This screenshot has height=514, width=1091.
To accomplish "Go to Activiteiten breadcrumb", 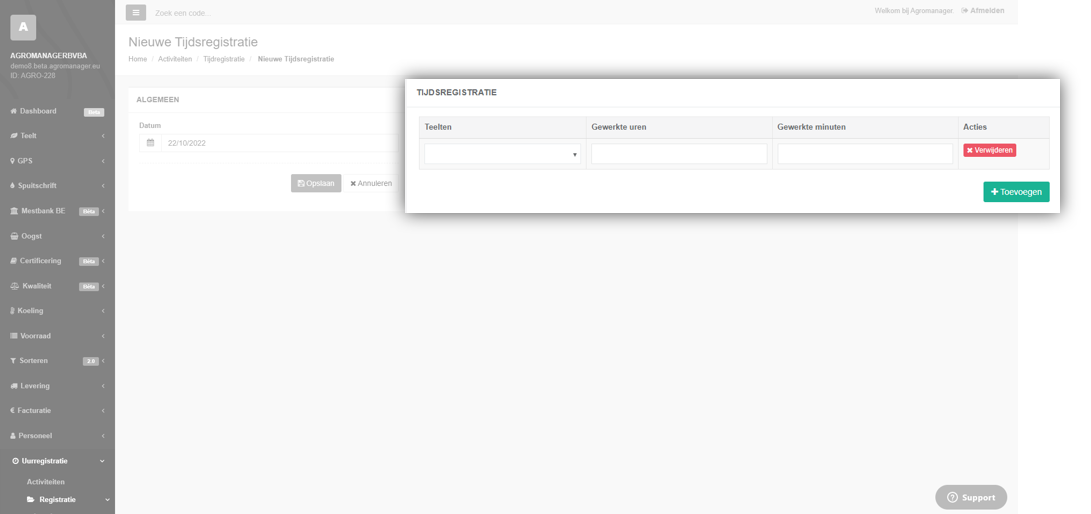I will click(x=175, y=59).
